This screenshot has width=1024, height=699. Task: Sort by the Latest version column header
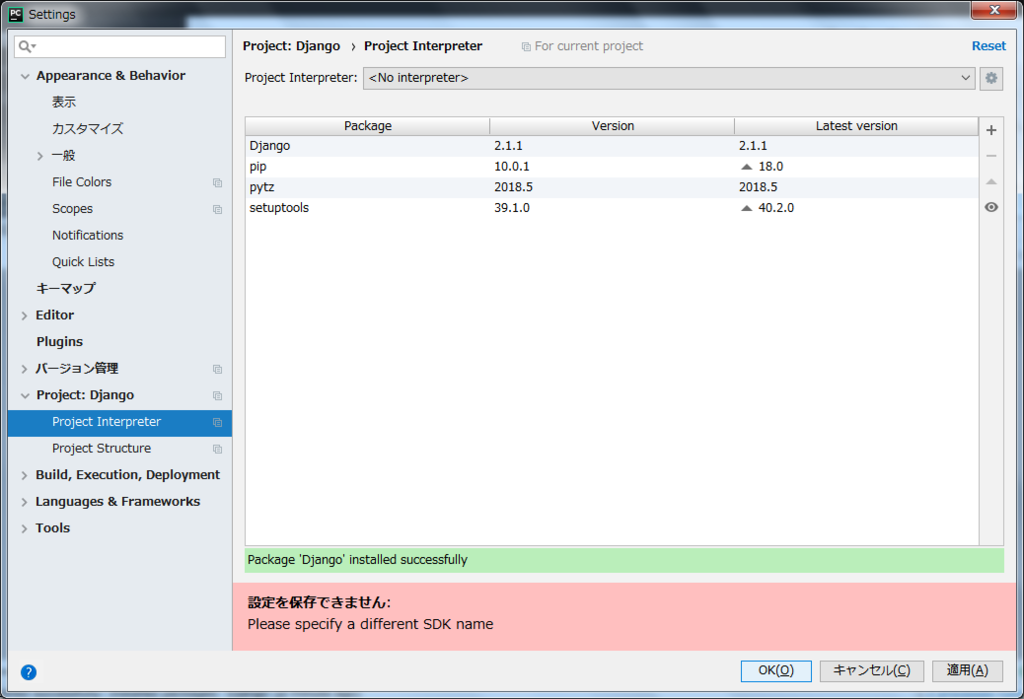coord(856,126)
